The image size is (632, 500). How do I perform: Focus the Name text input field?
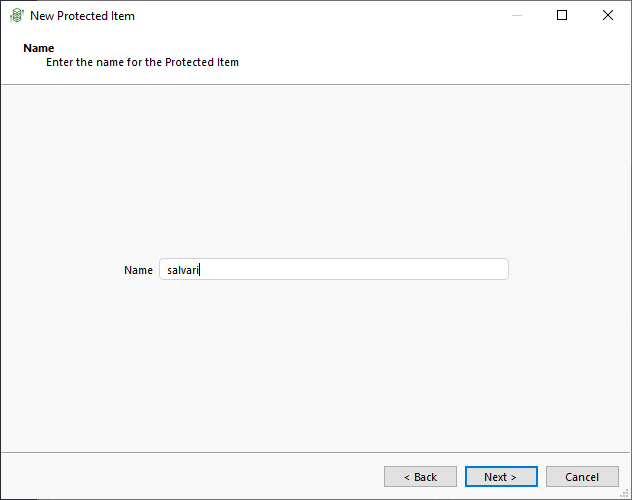click(334, 269)
